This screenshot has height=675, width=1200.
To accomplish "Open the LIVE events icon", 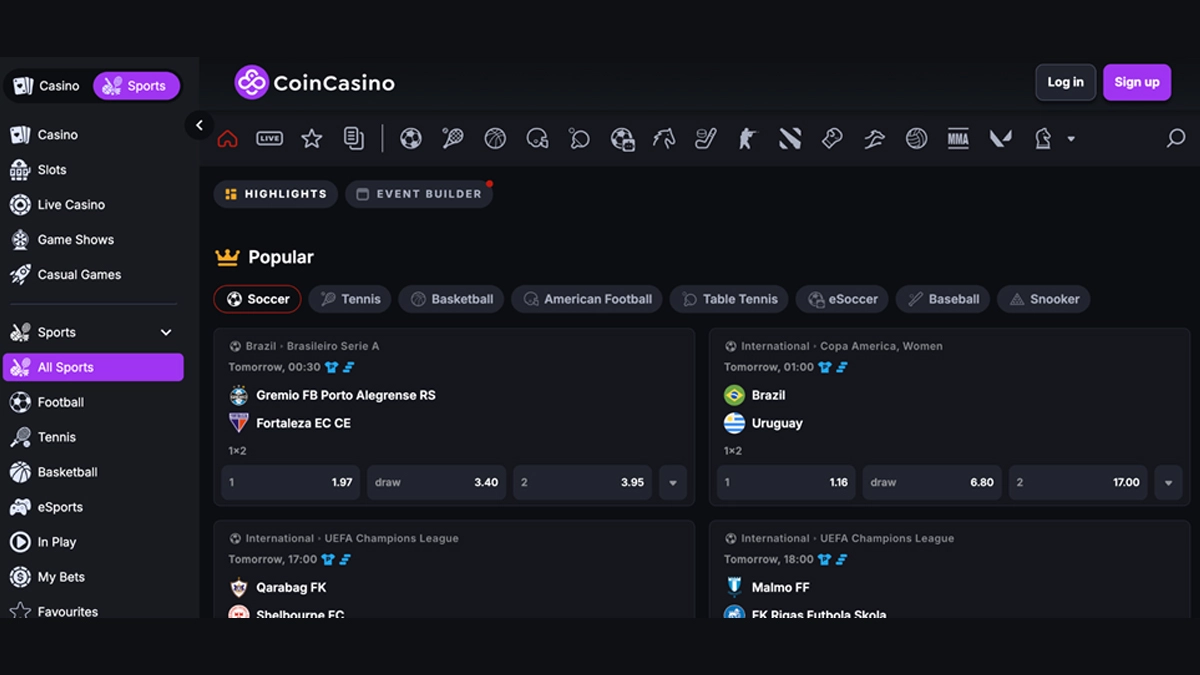I will click(269, 139).
